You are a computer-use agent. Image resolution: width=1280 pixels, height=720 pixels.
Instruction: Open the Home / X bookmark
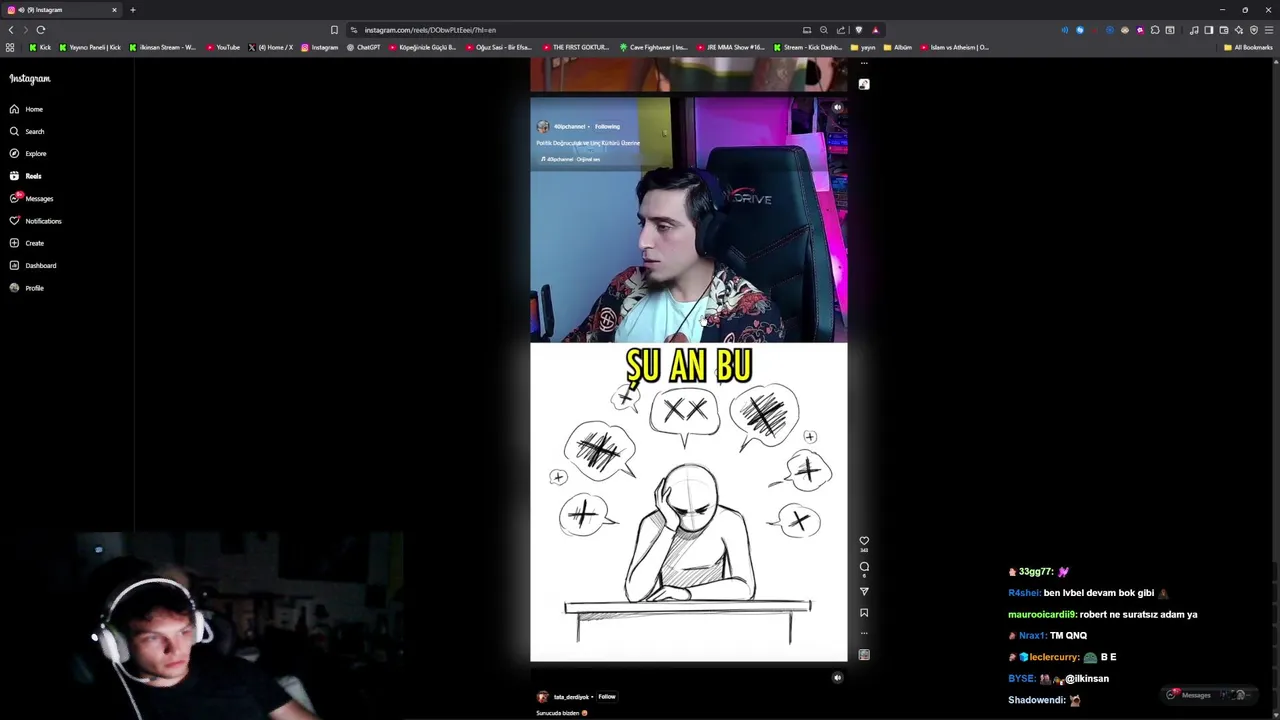point(271,47)
